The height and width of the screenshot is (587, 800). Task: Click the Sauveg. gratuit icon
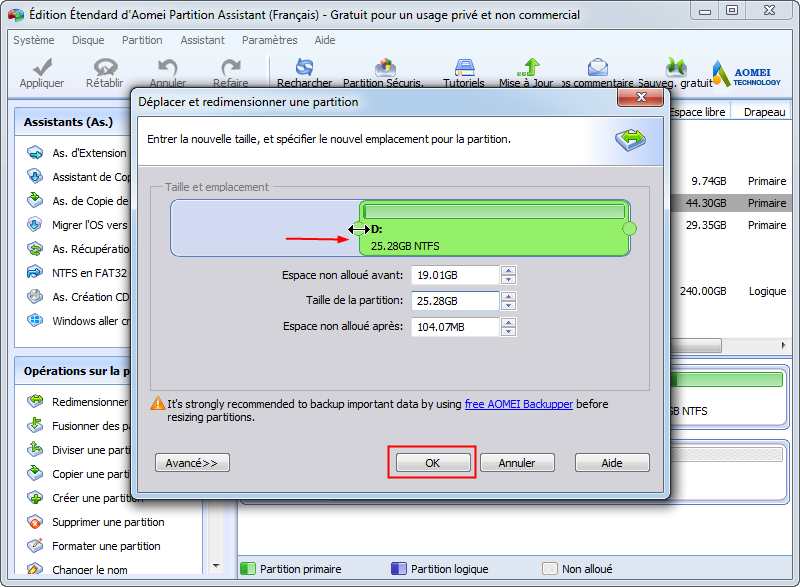click(676, 67)
